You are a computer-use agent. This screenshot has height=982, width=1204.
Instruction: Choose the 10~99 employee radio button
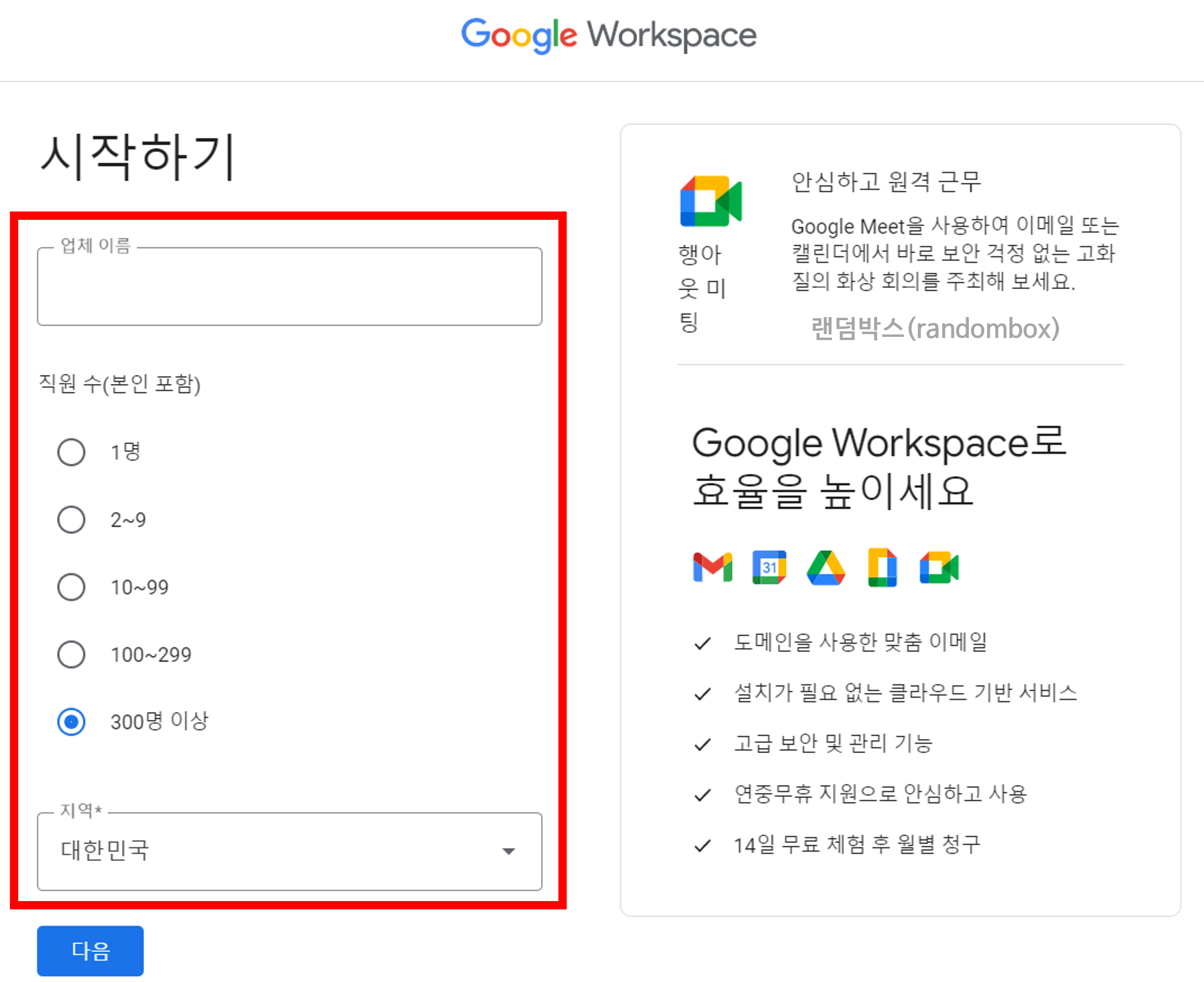71,587
